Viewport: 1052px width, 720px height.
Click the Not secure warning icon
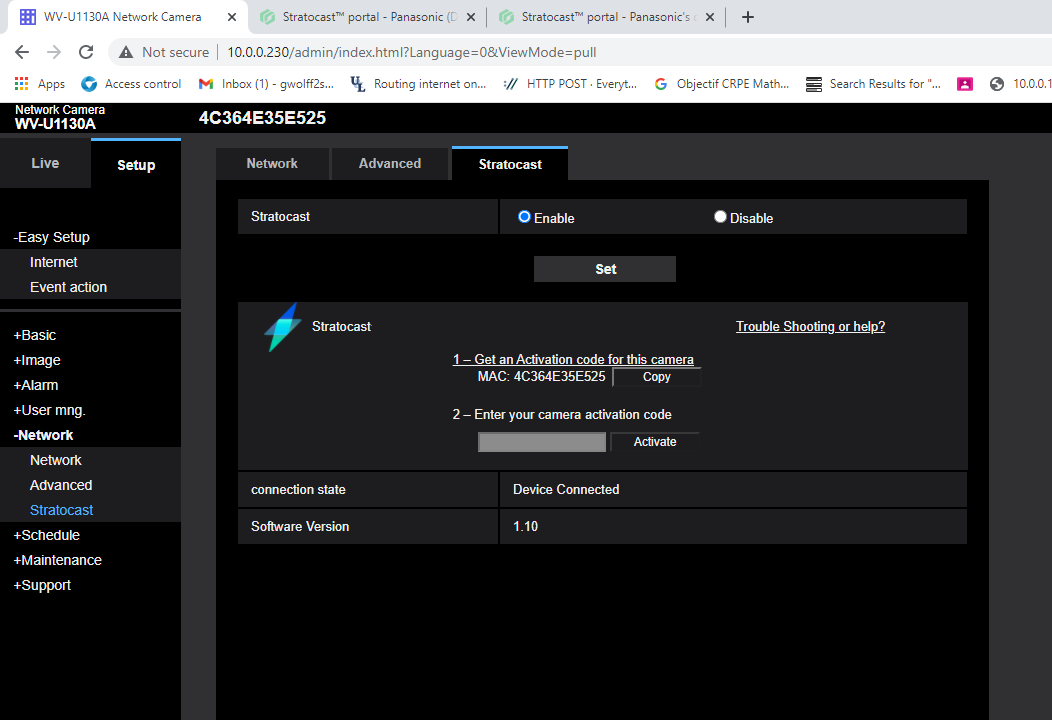(126, 52)
